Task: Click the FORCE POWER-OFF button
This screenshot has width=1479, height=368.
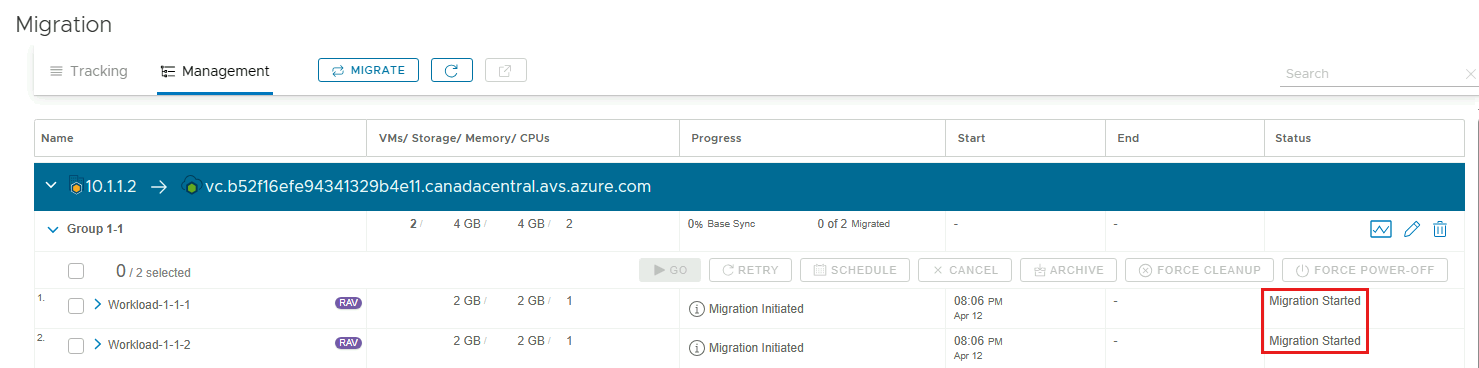Action: coord(1365,270)
